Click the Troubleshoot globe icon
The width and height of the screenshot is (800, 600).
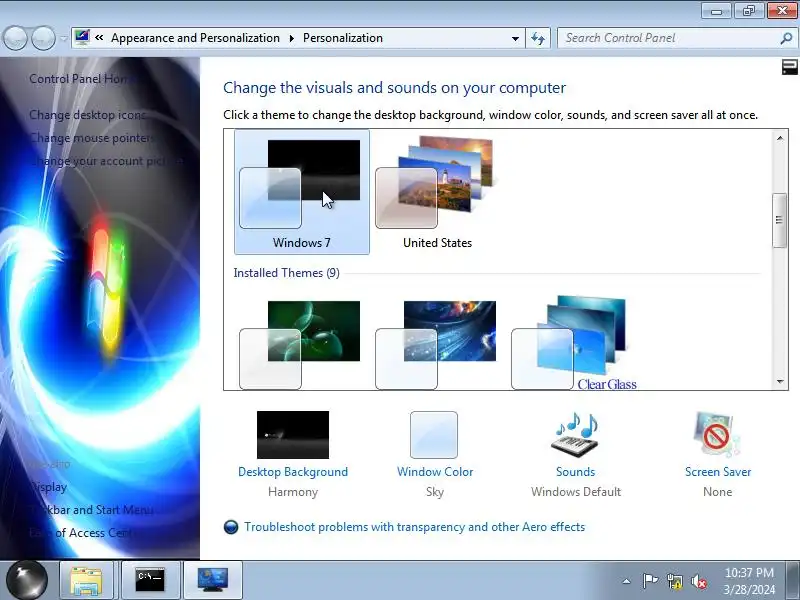pyautogui.click(x=231, y=527)
